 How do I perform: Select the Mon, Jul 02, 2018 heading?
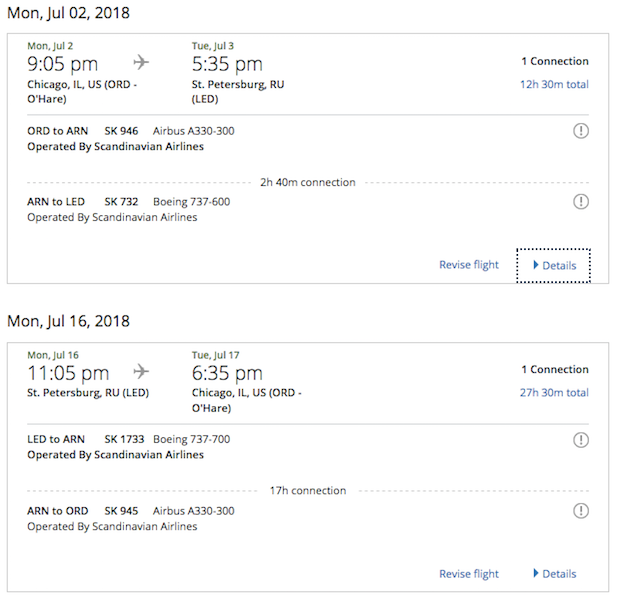68,13
